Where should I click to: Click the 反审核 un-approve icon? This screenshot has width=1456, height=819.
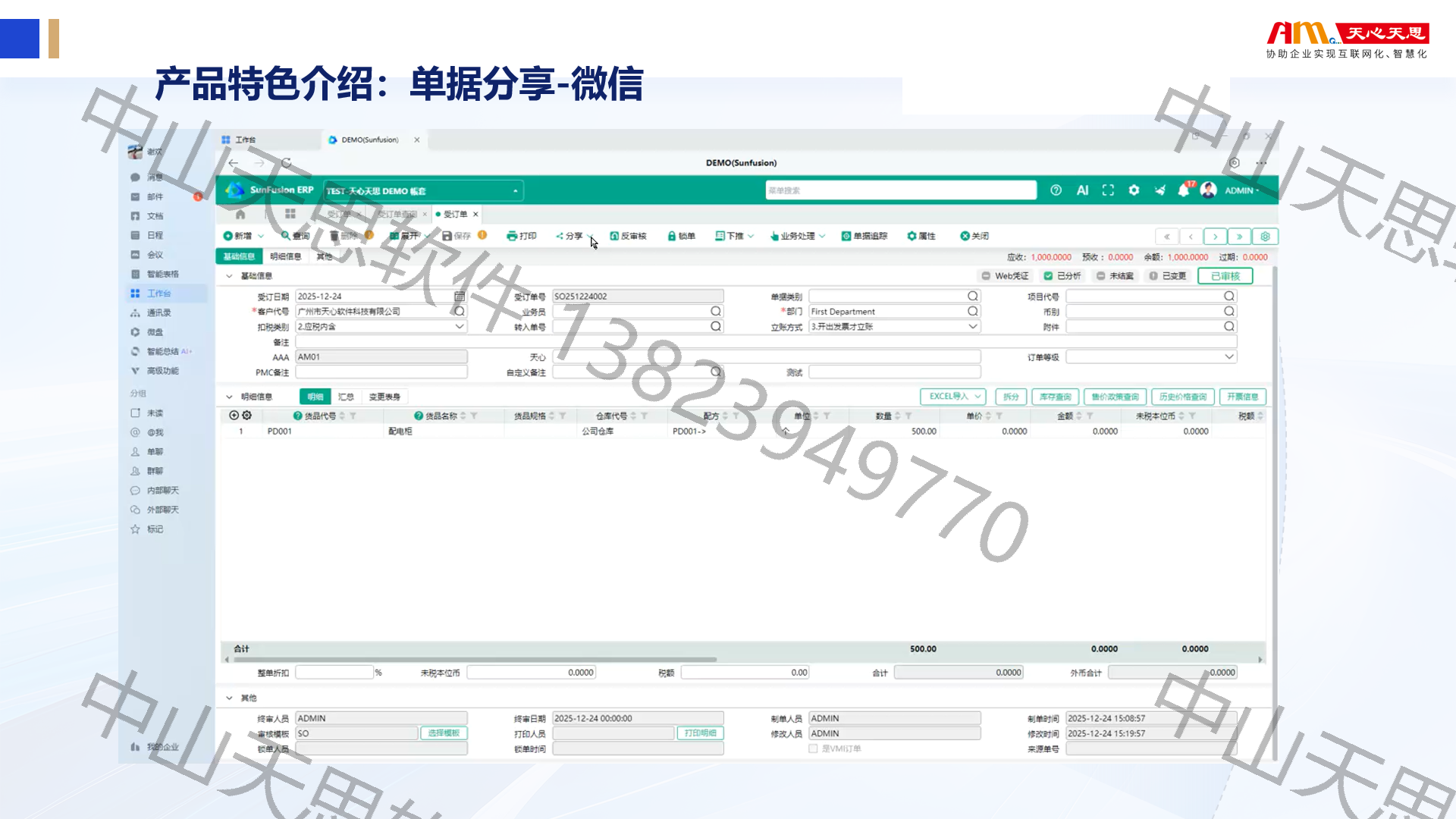tap(614, 236)
